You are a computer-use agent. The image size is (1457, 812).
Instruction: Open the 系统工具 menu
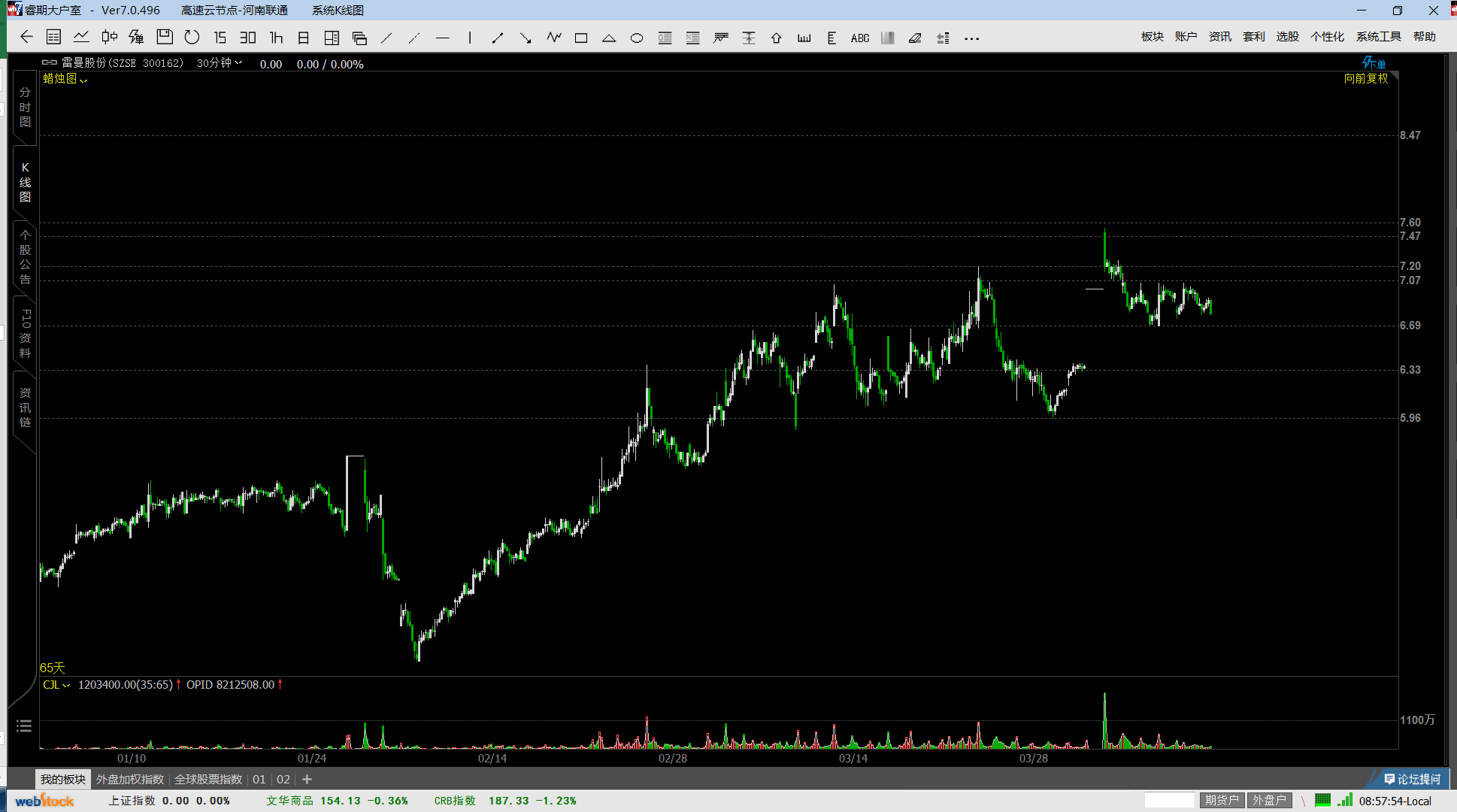click(1378, 37)
